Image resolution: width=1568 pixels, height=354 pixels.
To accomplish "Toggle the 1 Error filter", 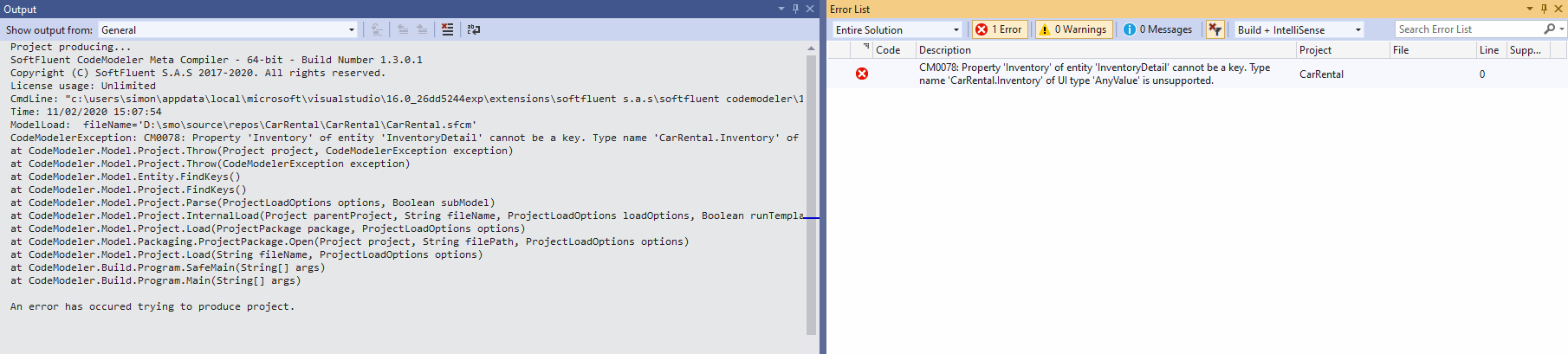I will tap(999, 29).
